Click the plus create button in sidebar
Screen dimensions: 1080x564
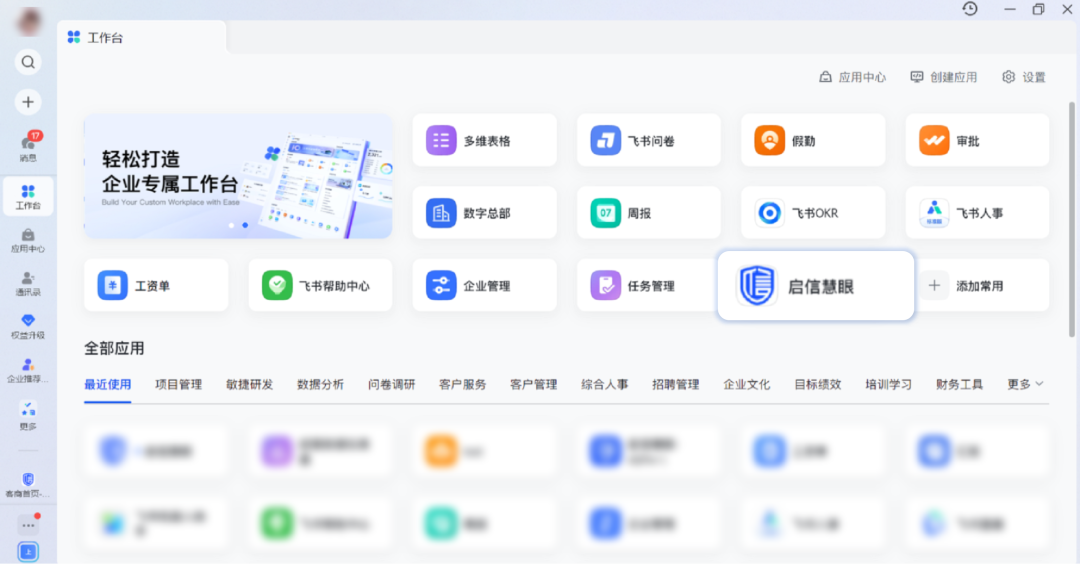click(28, 102)
